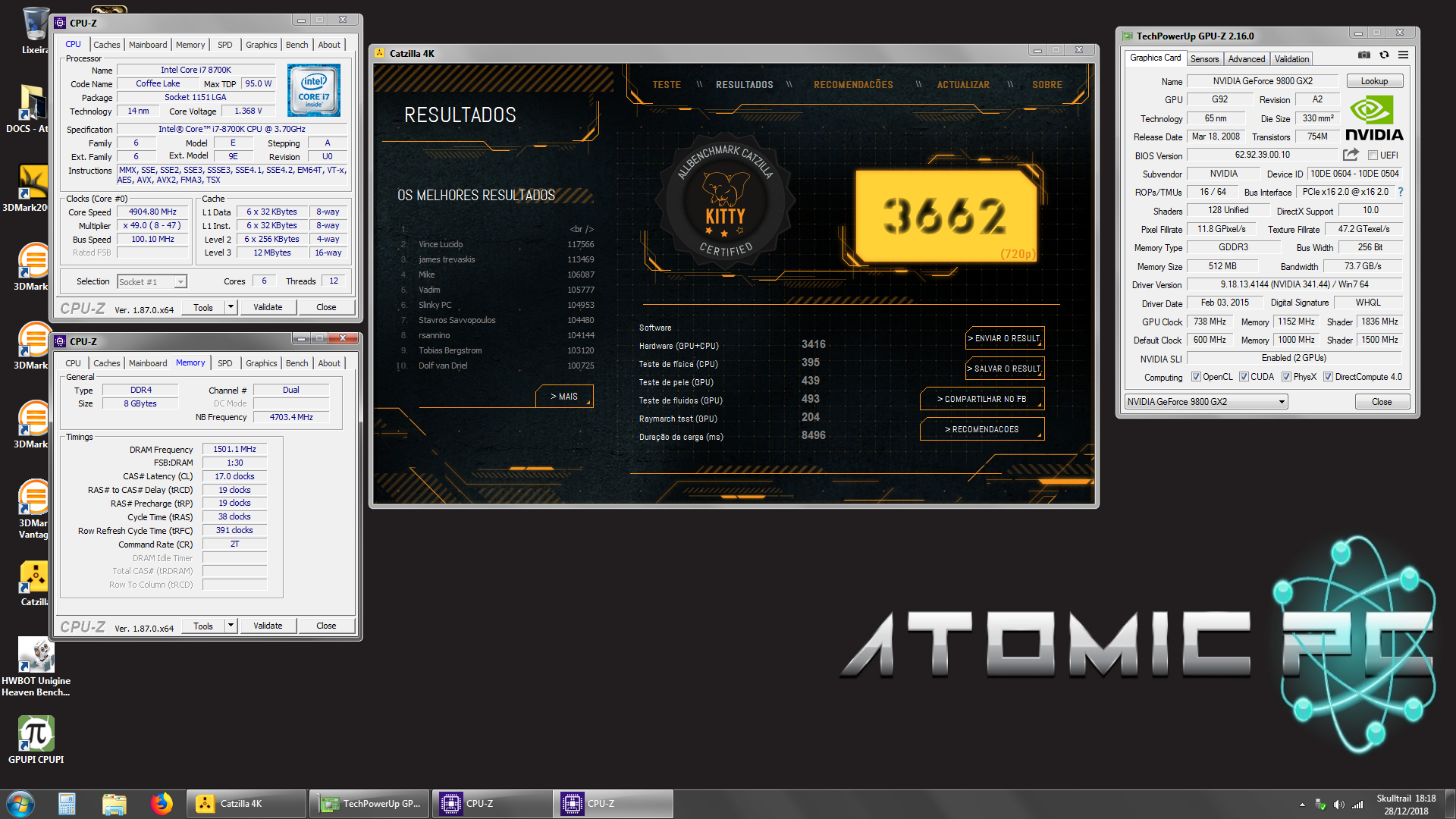This screenshot has height=819, width=1456.
Task: Switch to Catzilla 4K taskbar button
Action: (x=247, y=804)
